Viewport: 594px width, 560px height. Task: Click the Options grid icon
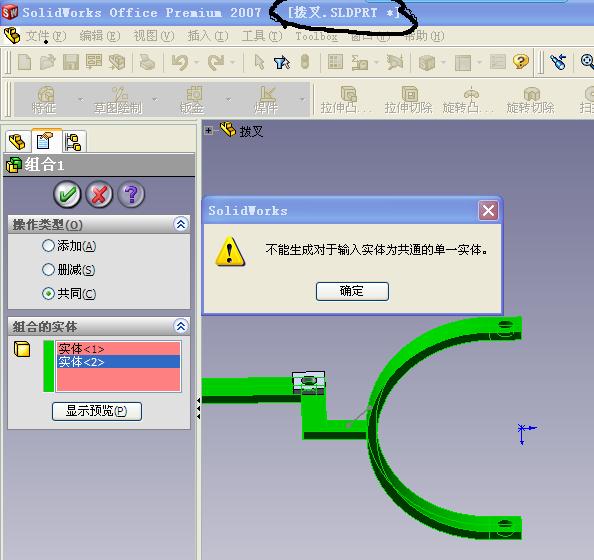coord(335,62)
